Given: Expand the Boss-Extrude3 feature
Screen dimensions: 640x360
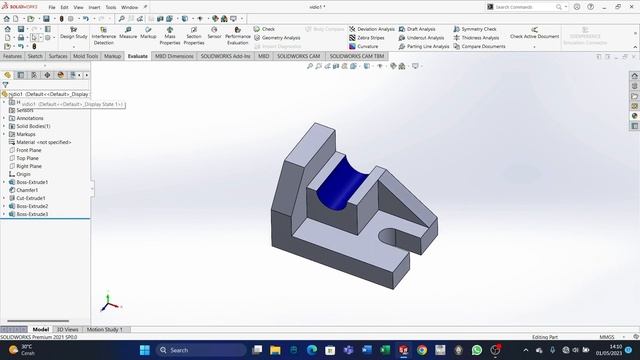Looking at the screenshot, I should [x=4, y=214].
